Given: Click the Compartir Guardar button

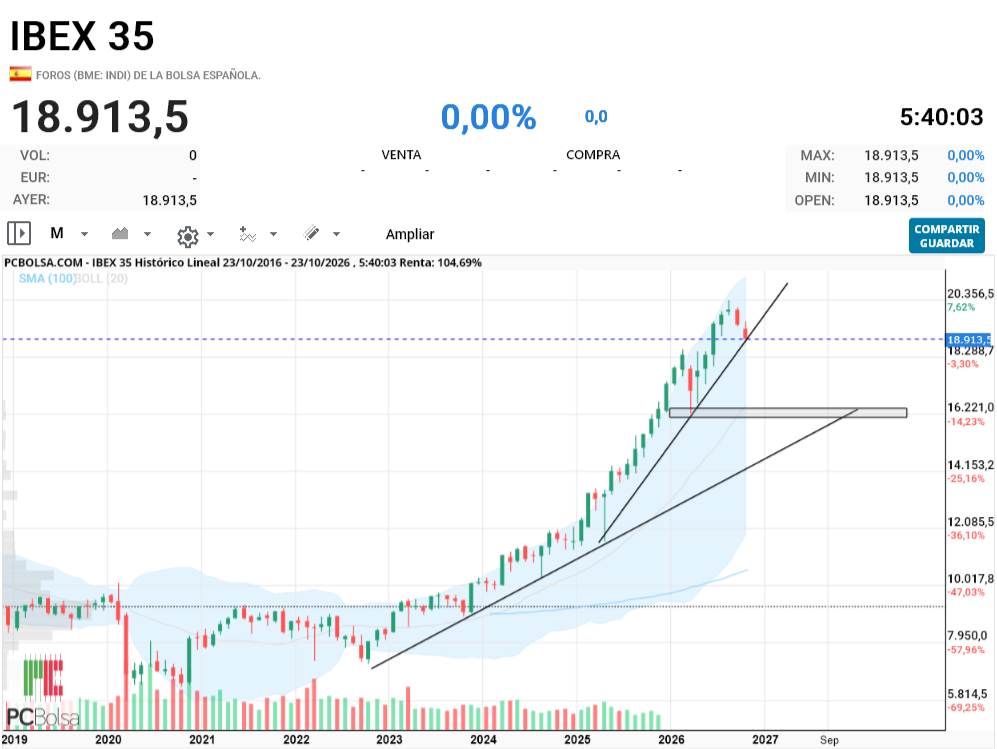Looking at the screenshot, I should click(947, 236).
